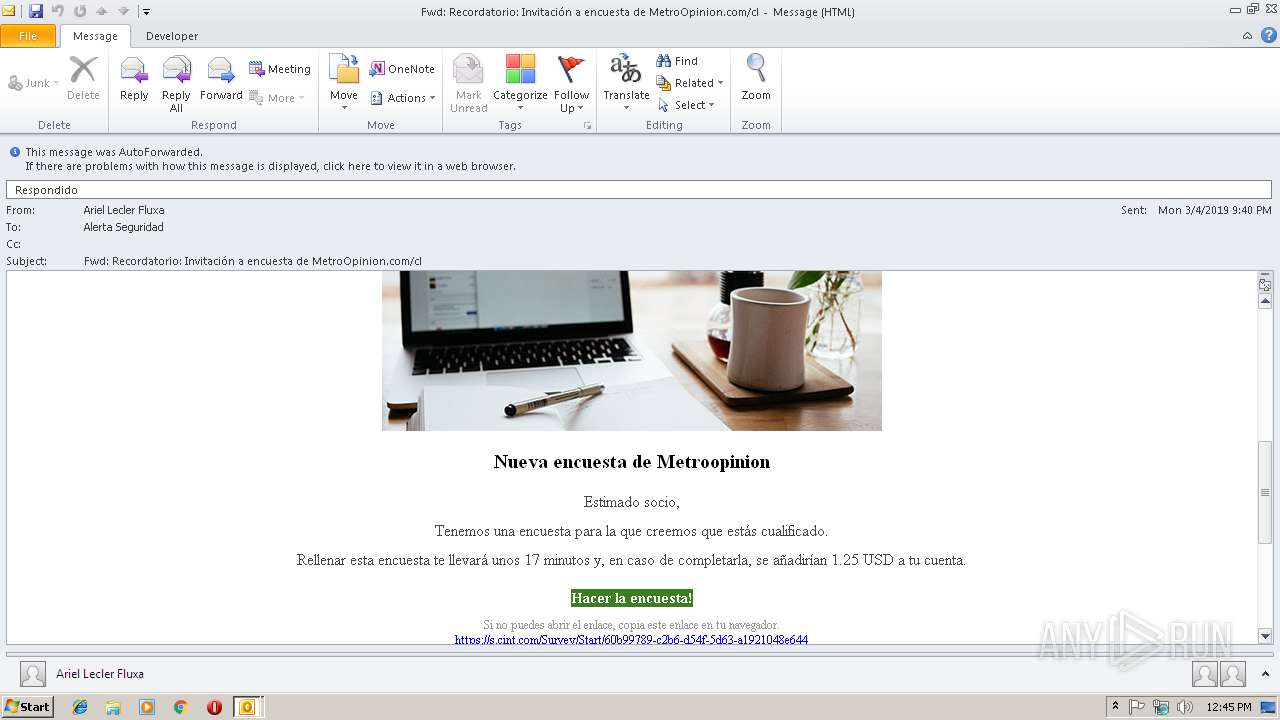Open the Windows Start menu
The height and width of the screenshot is (720, 1280).
pyautogui.click(x=27, y=706)
